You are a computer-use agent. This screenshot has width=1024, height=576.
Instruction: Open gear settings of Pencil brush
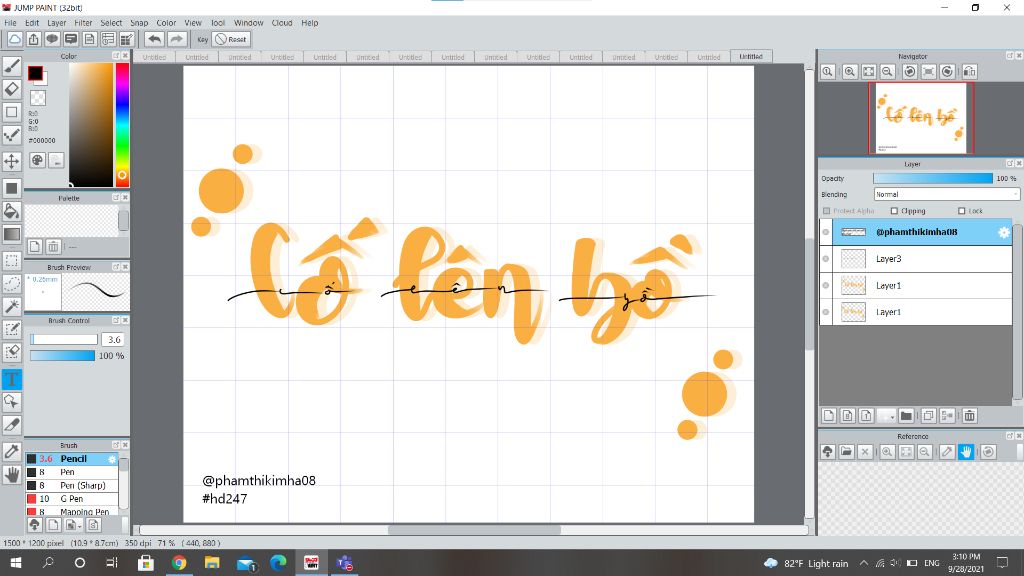[x=112, y=459]
